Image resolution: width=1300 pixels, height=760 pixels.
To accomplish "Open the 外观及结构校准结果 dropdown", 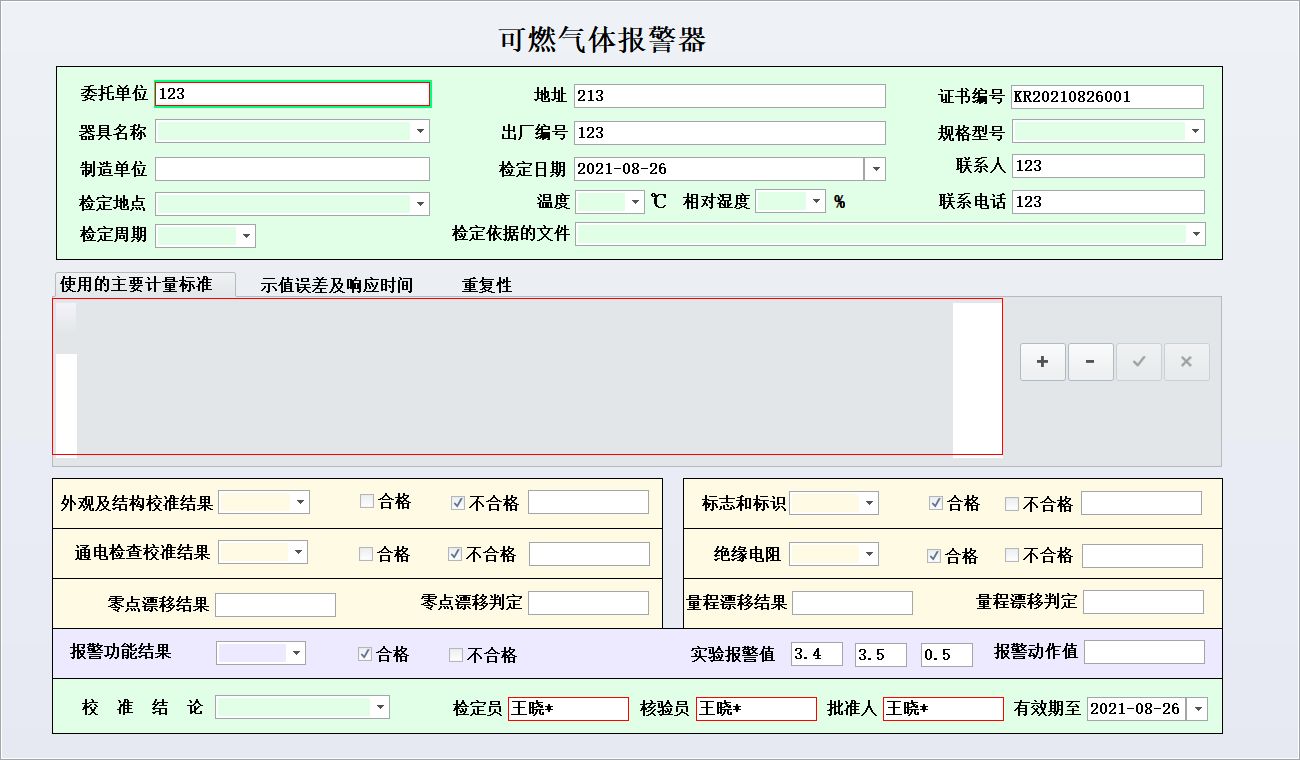I will coord(300,502).
